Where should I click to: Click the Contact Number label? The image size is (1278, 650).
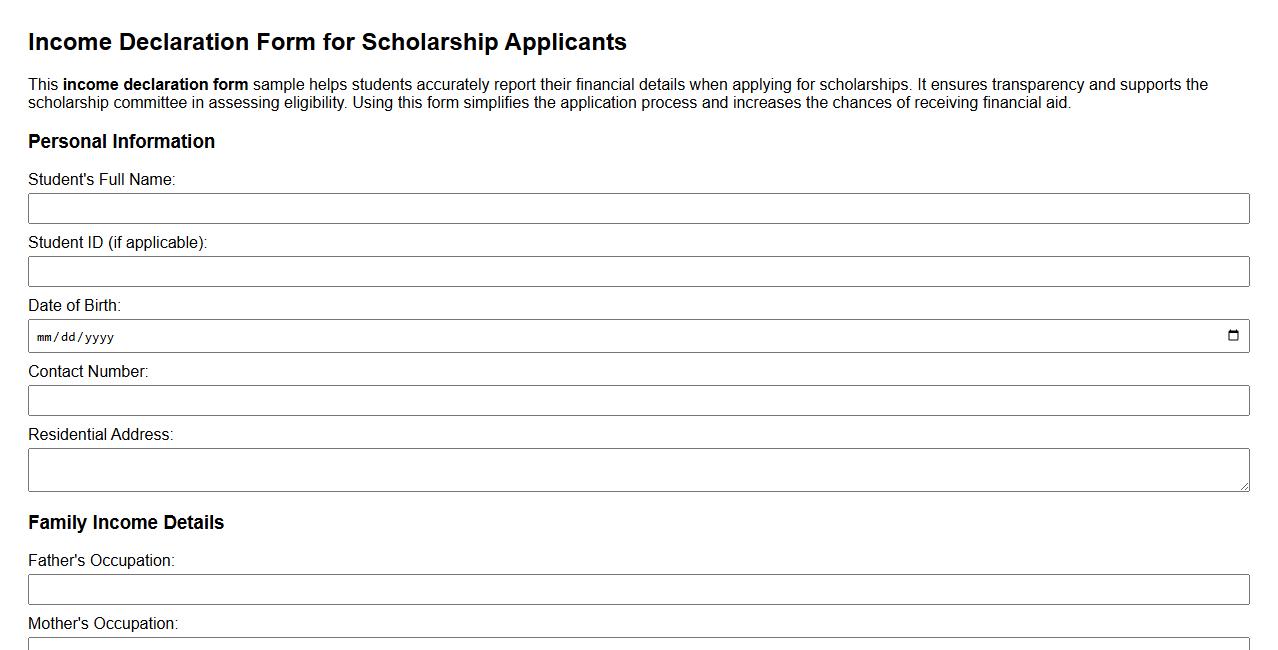pyautogui.click(x=88, y=371)
